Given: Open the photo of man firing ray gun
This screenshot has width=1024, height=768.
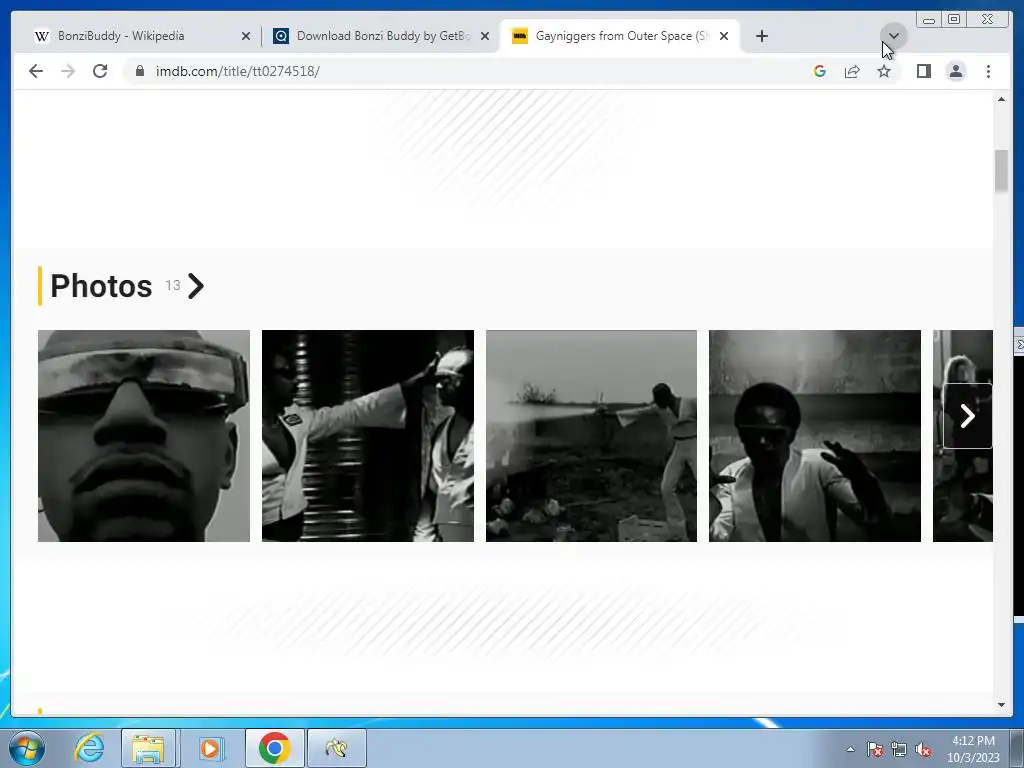Looking at the screenshot, I should [x=591, y=436].
